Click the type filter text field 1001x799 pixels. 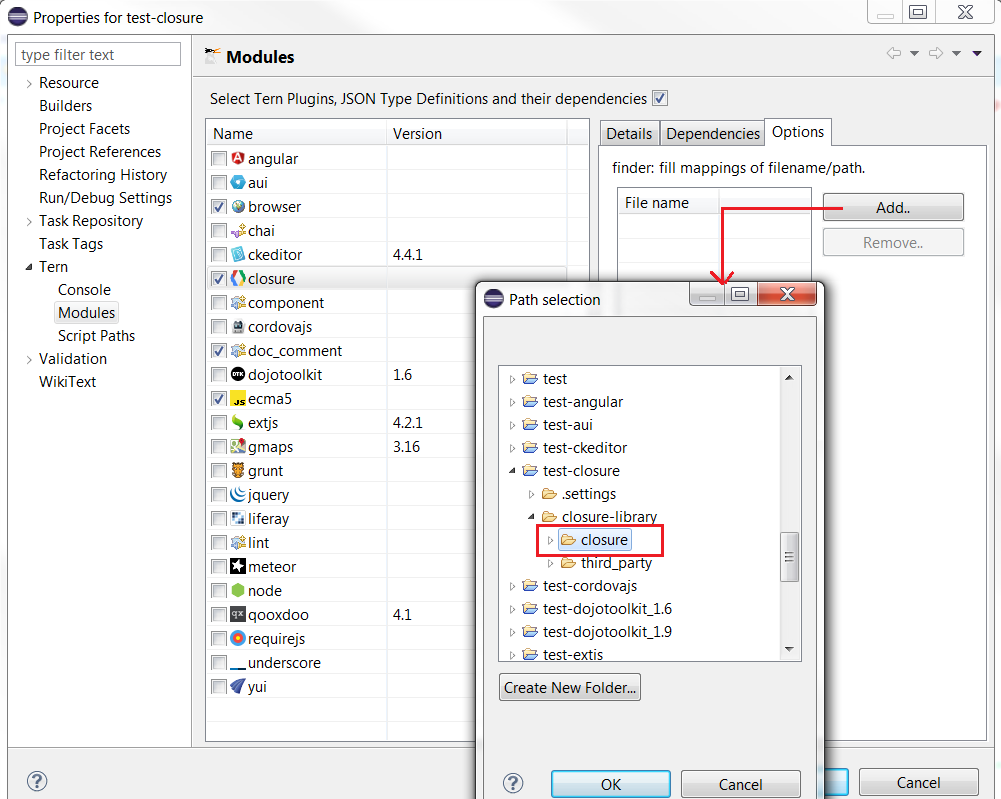click(99, 55)
